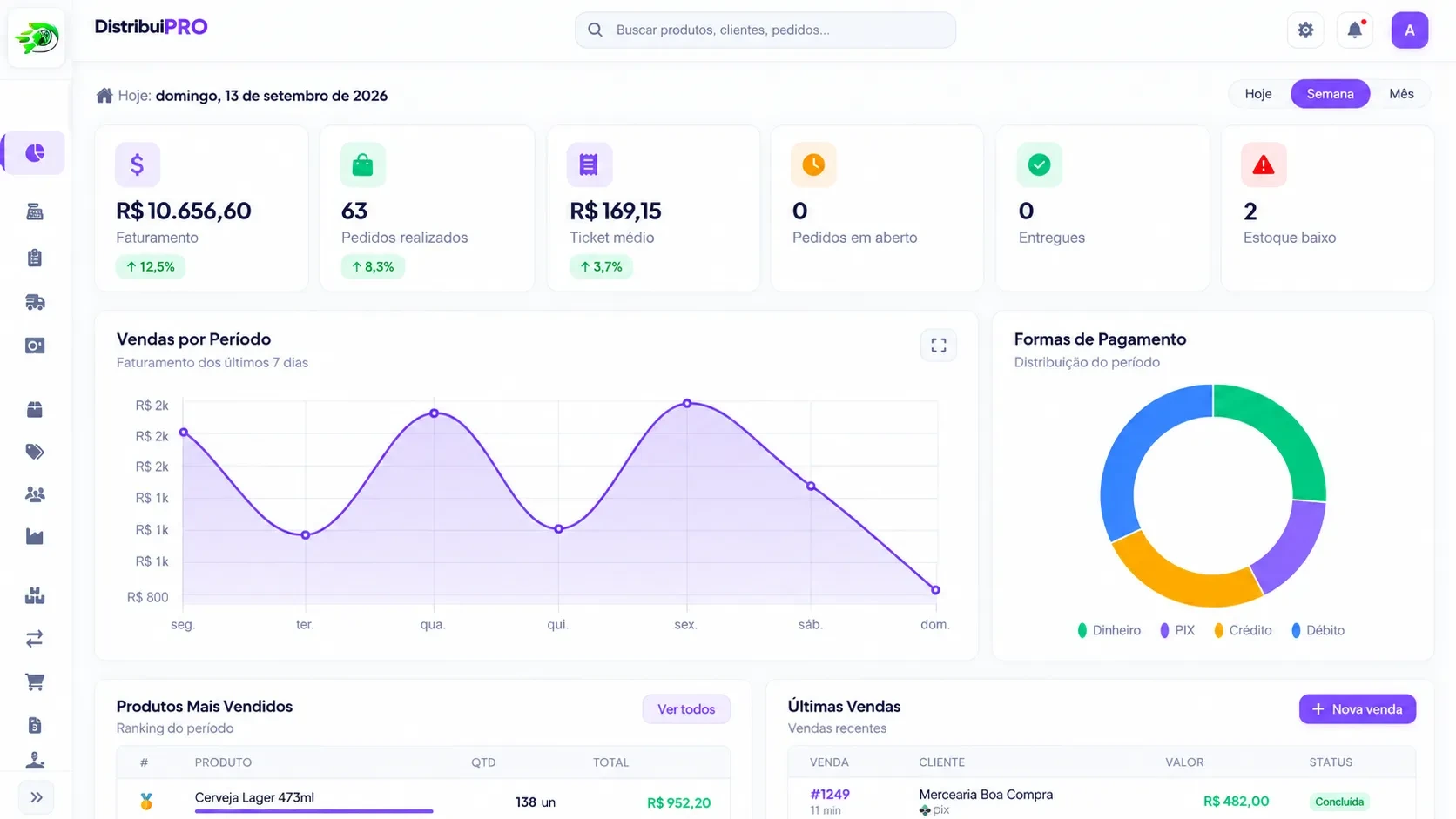
Task: Open the delivery truck sidebar icon
Action: (35, 302)
